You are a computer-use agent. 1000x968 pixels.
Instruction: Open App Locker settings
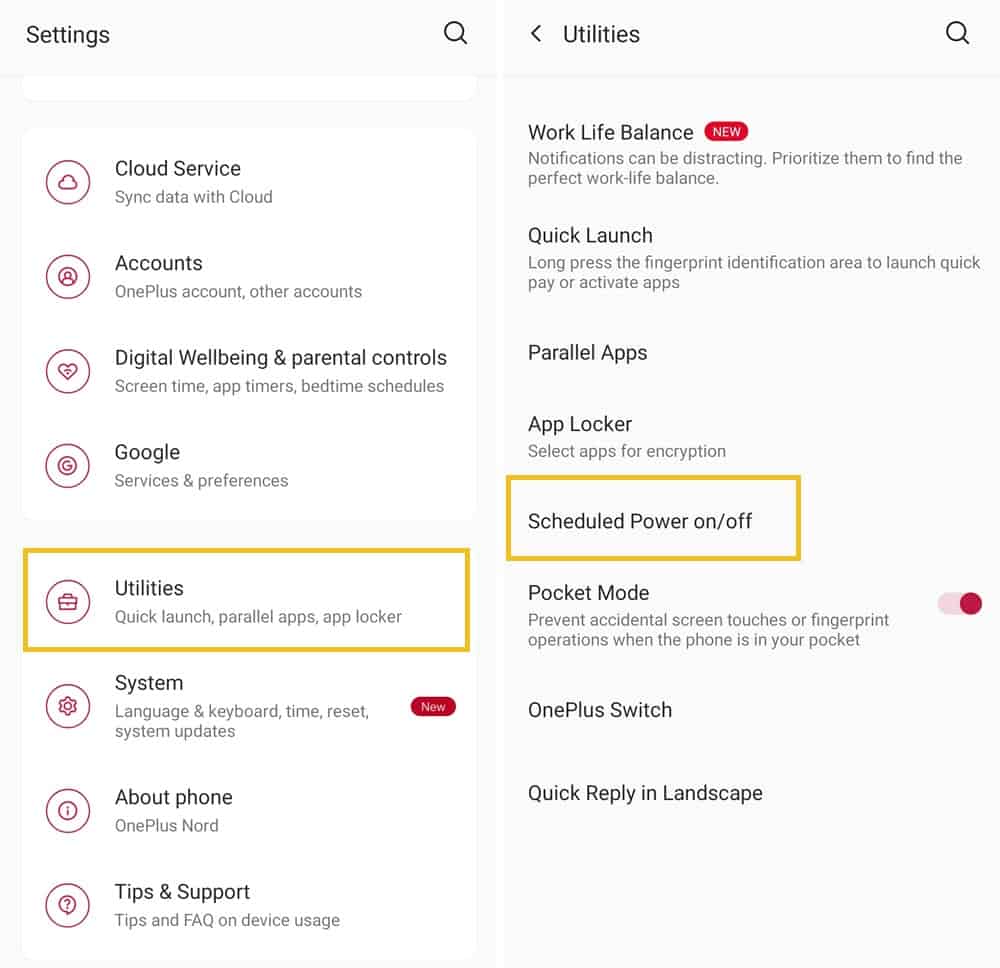click(x=751, y=437)
